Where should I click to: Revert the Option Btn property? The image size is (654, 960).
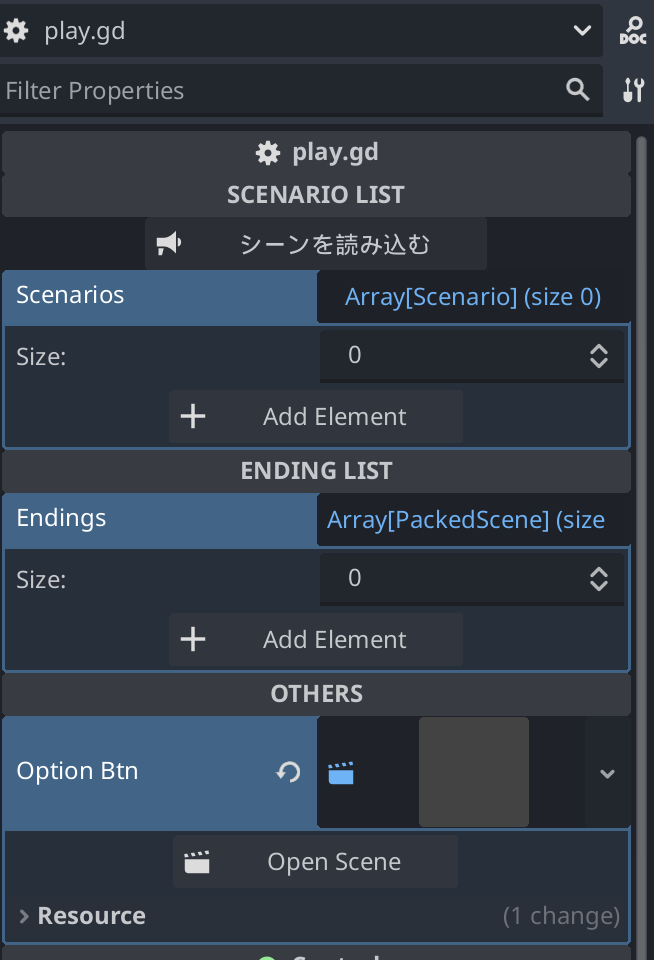pos(289,772)
